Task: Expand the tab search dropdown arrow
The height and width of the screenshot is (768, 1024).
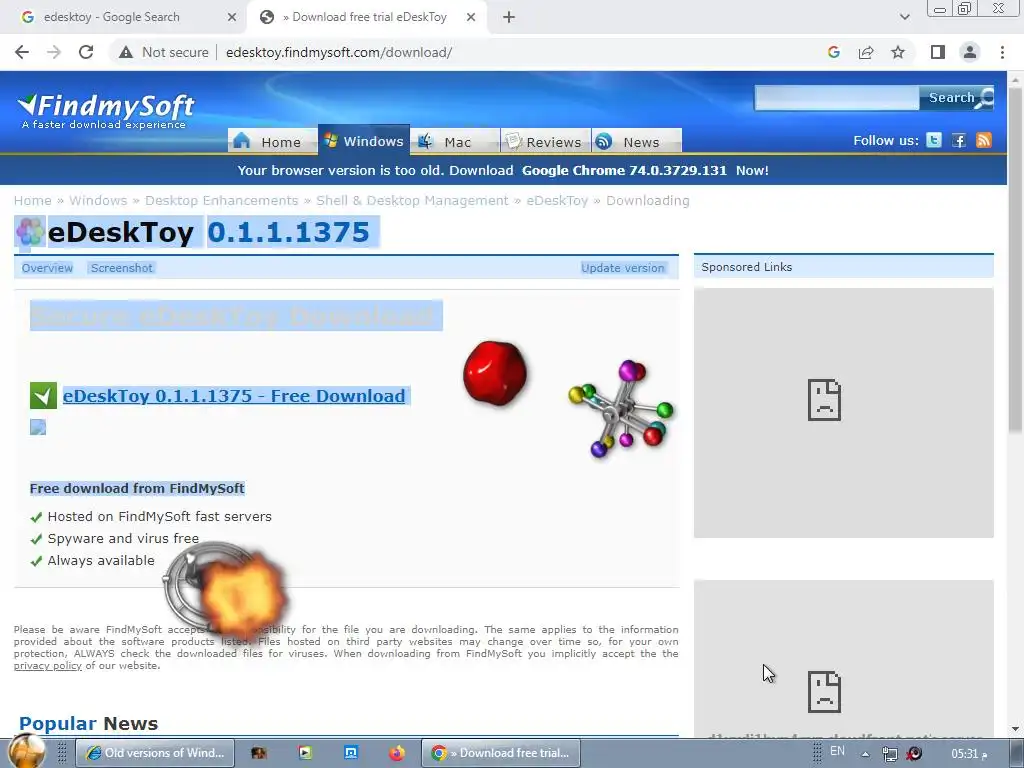Action: (x=904, y=17)
